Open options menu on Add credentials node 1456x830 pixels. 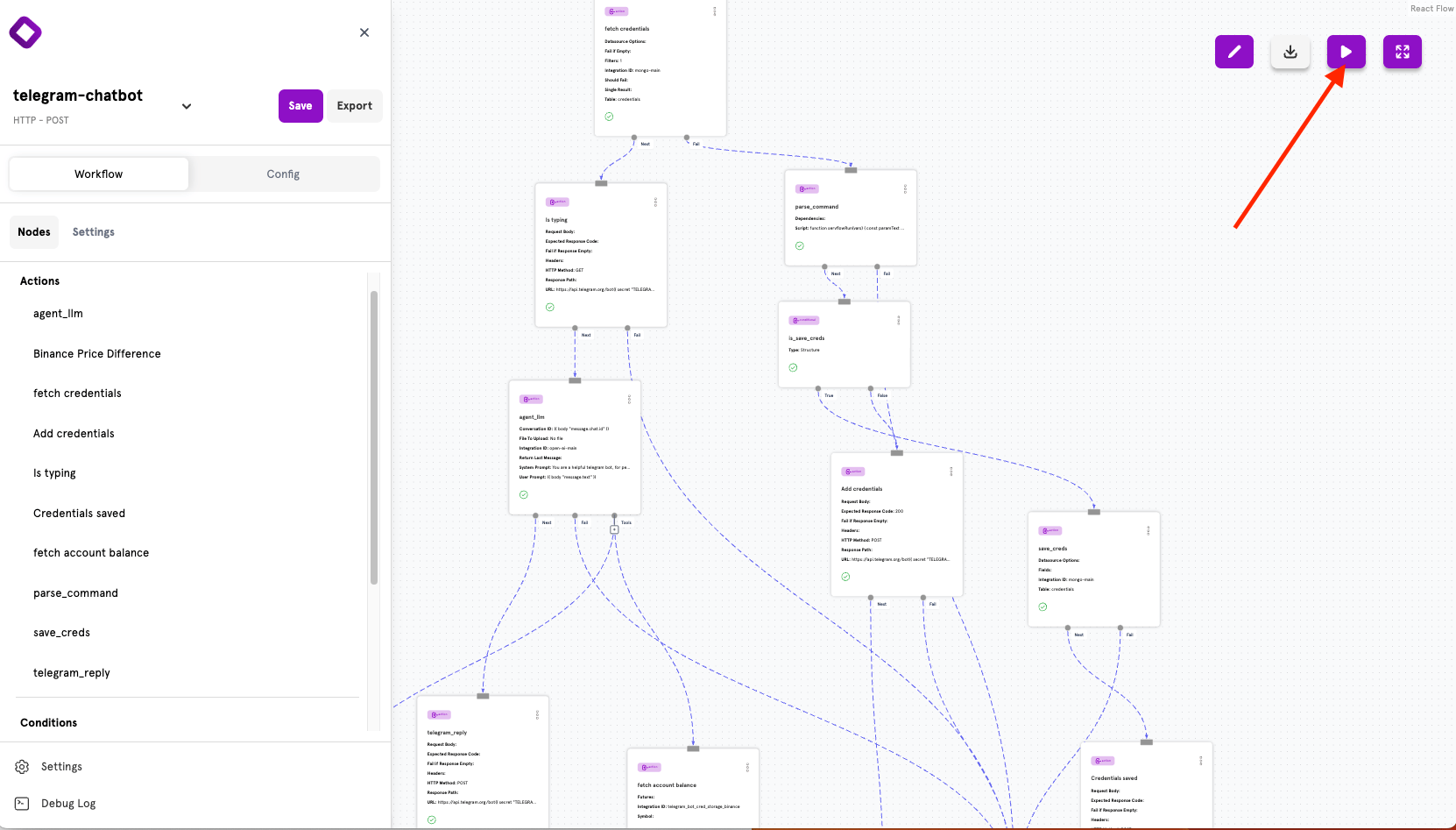(951, 472)
